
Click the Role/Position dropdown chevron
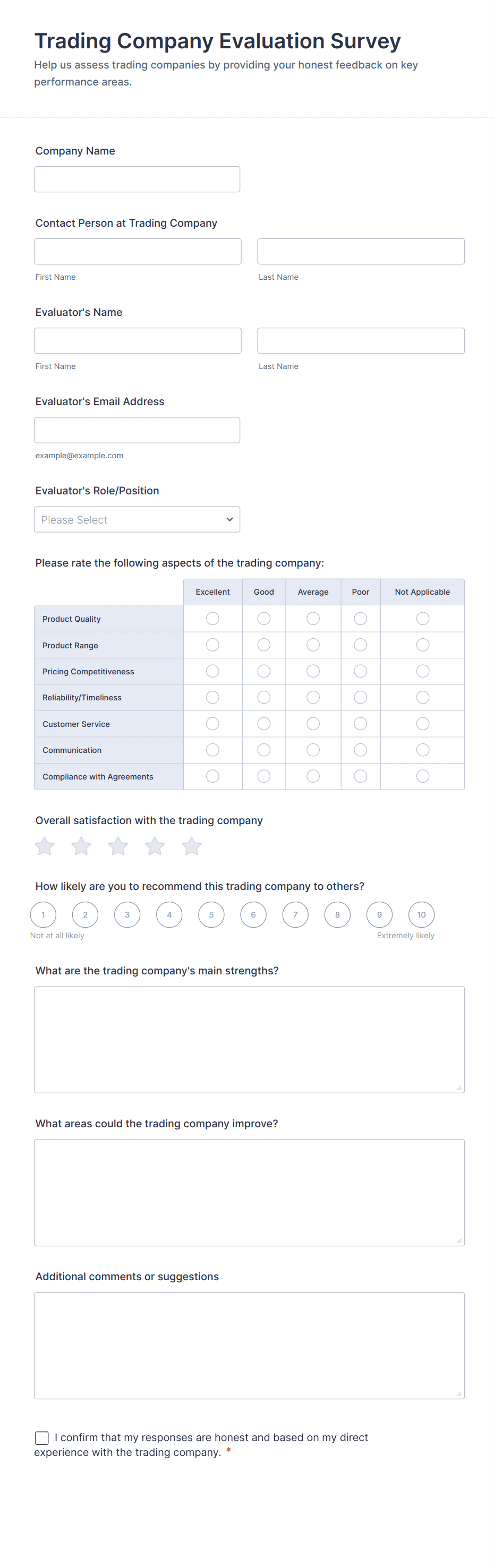(229, 519)
